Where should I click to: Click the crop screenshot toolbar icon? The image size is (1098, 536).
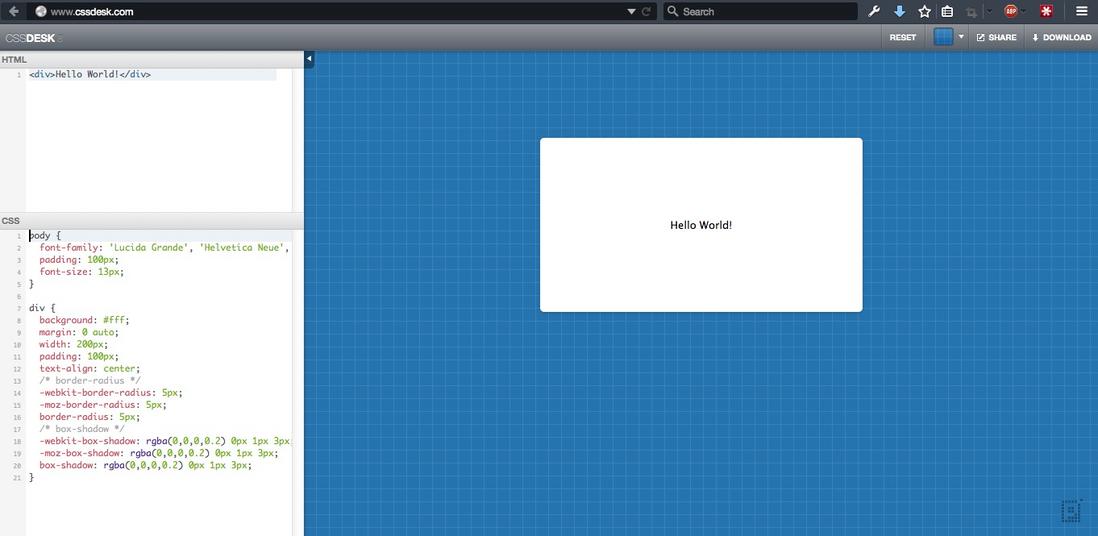tap(971, 11)
